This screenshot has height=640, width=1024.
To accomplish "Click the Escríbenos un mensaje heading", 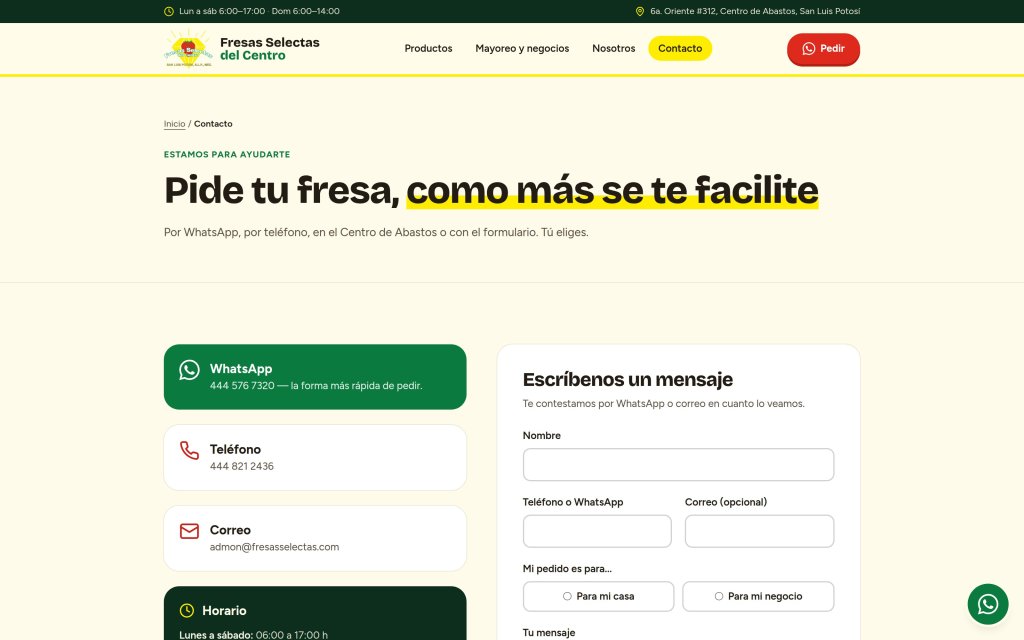I will [x=628, y=379].
